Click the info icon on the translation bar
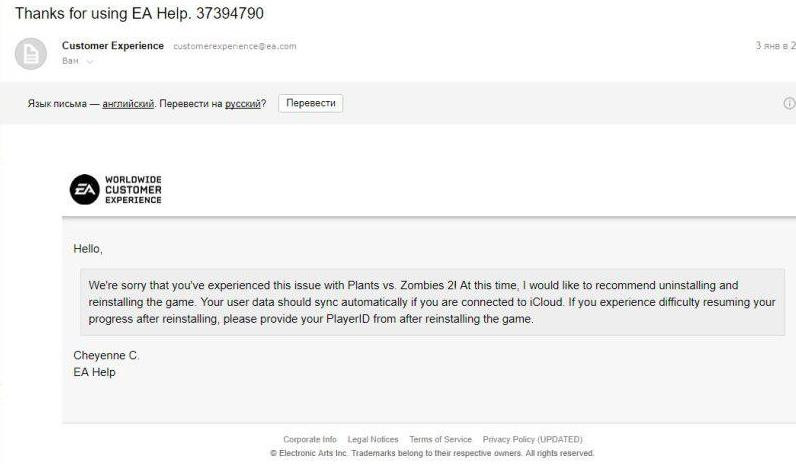Viewport: 796px width, 464px height. pyautogui.click(x=788, y=103)
